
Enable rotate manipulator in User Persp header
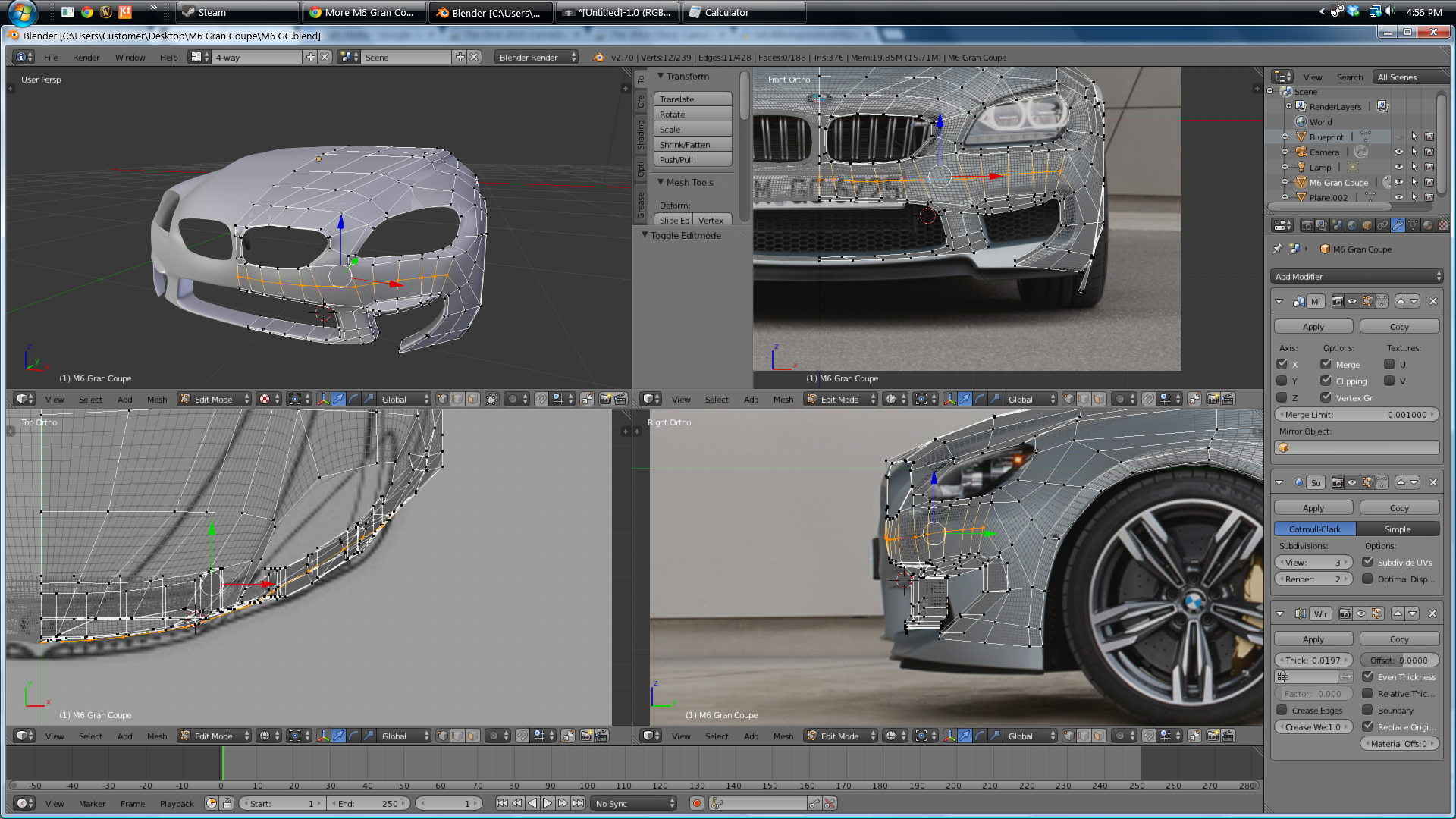354,399
